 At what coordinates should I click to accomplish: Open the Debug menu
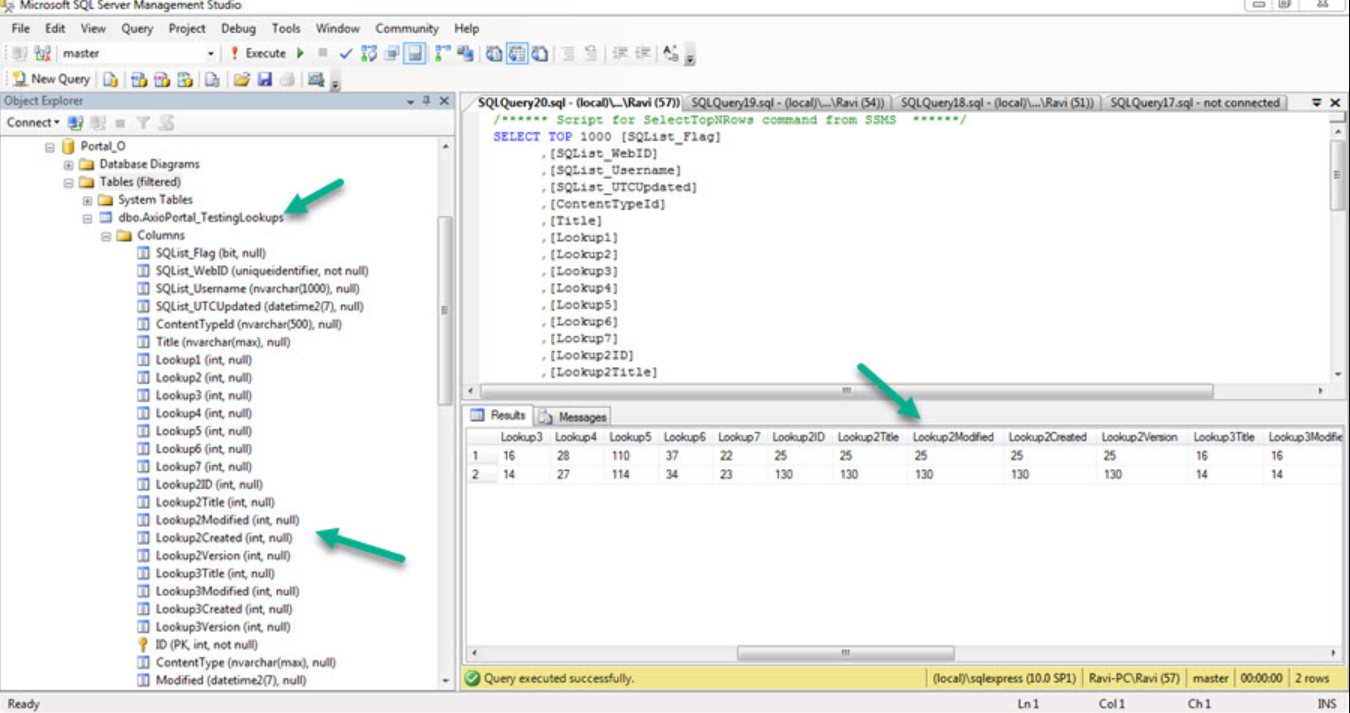[x=238, y=28]
